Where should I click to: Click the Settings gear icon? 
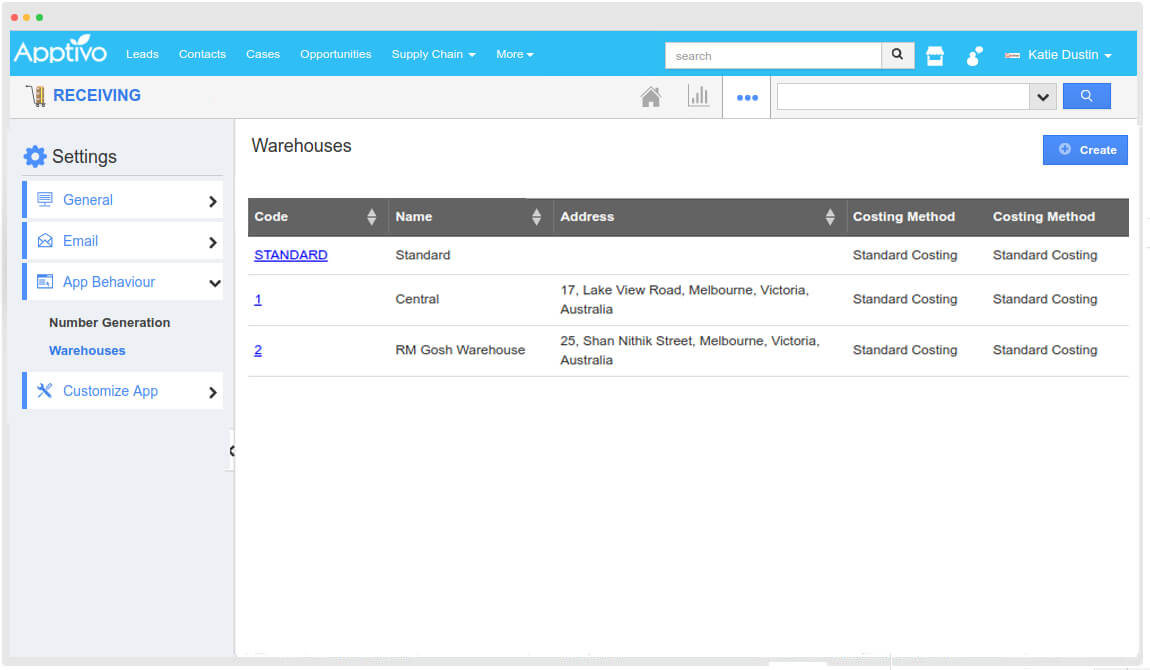[35, 157]
